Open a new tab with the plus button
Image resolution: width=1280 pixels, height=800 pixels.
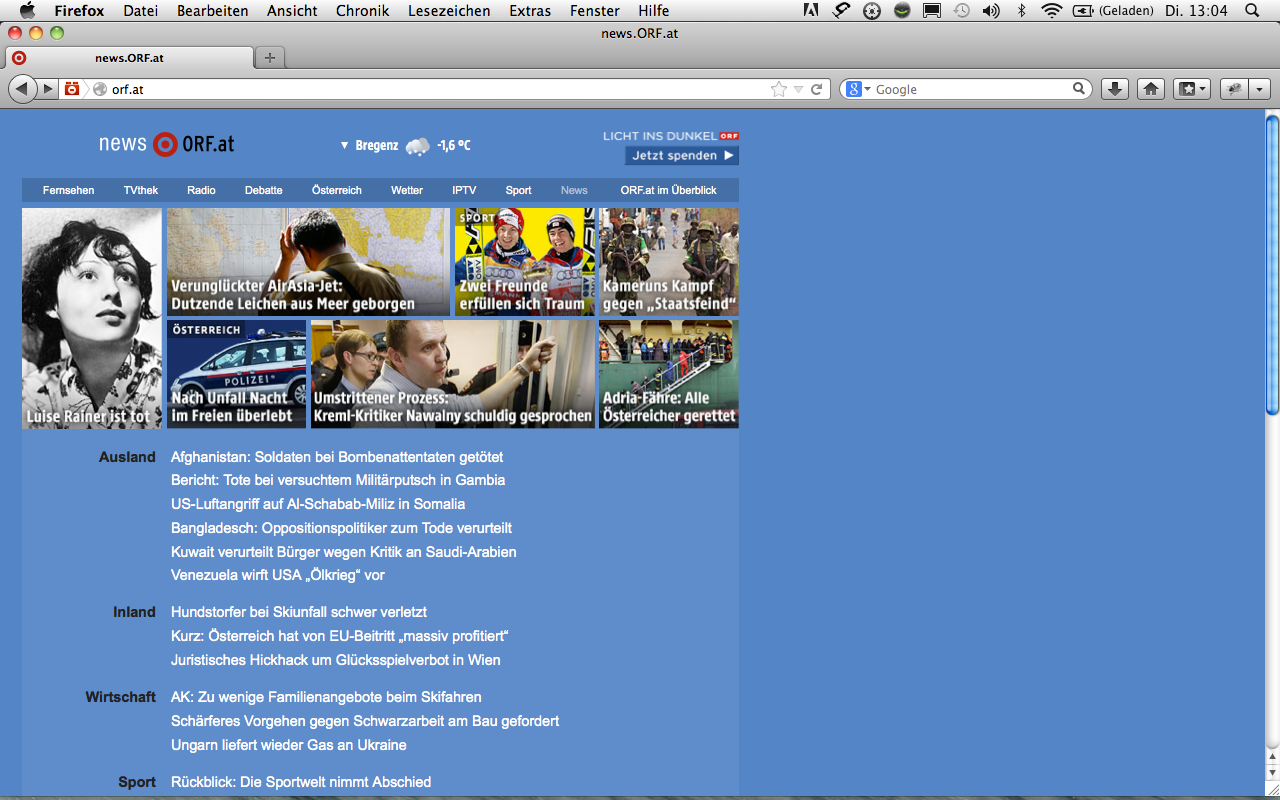269,58
